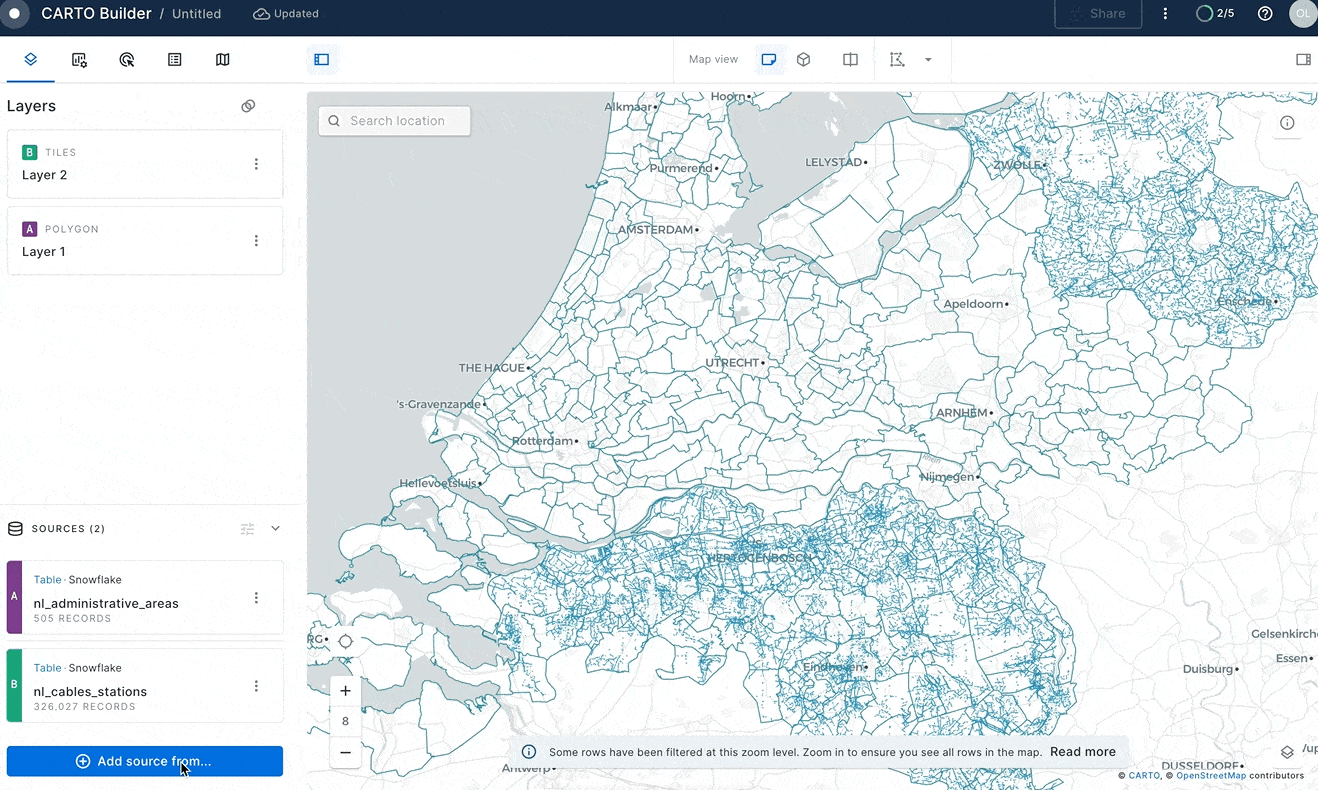Select the Layers panel icon
1318x790 pixels.
tap(30, 59)
